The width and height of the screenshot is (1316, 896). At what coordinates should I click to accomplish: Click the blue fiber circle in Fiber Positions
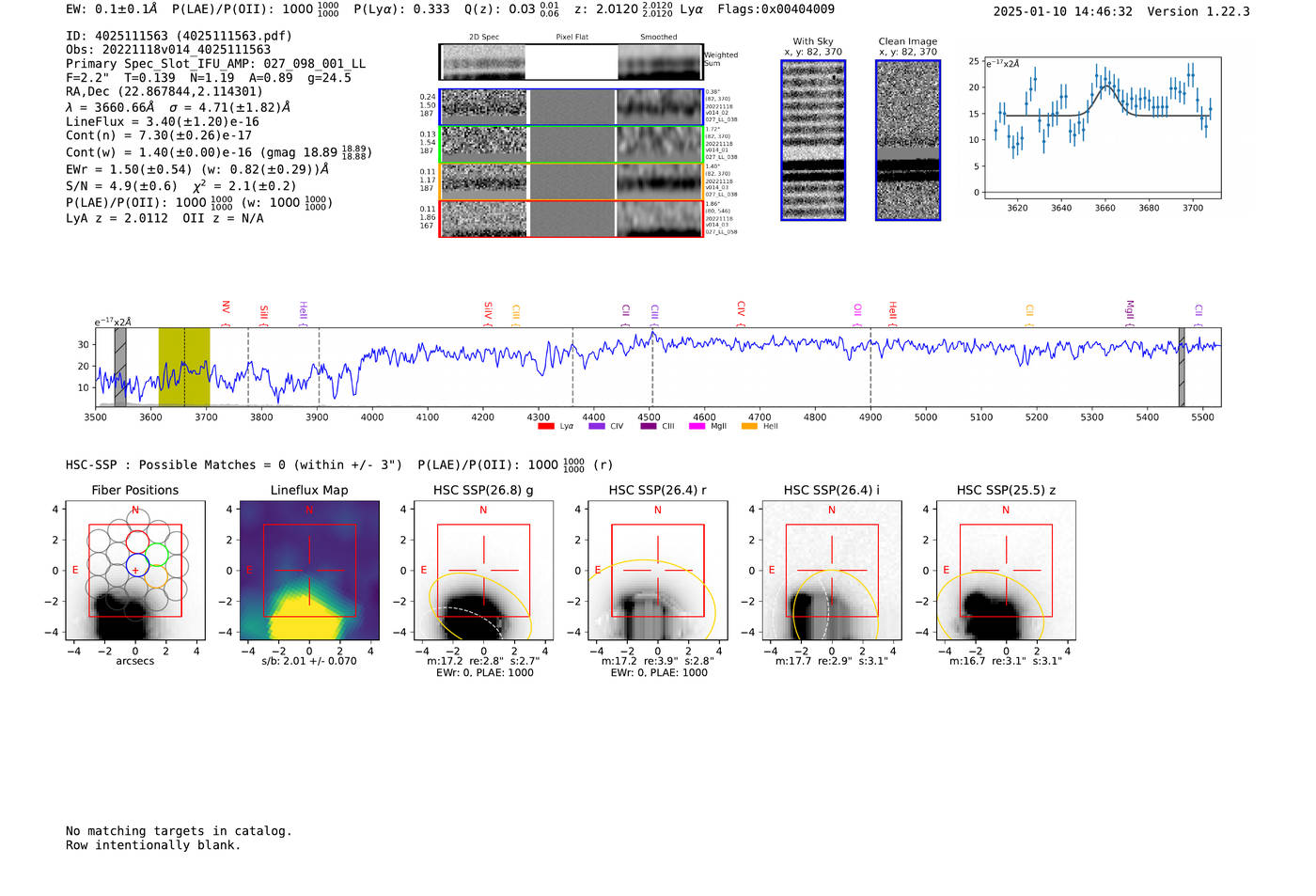137,566
